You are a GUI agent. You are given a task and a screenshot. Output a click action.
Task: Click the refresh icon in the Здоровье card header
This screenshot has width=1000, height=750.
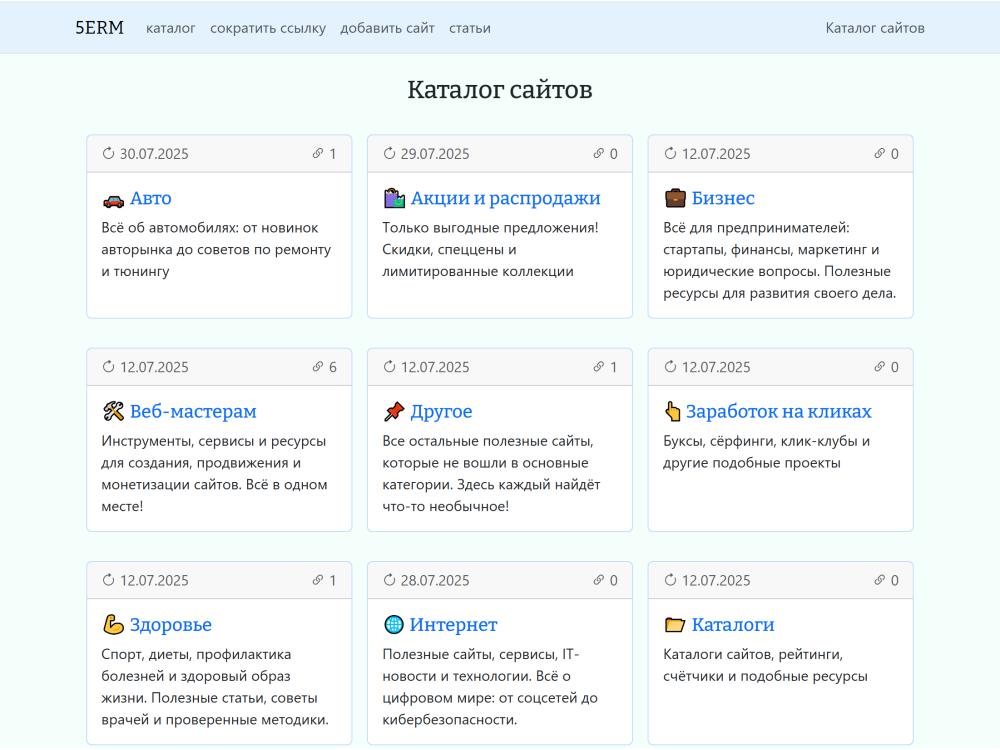pos(108,579)
